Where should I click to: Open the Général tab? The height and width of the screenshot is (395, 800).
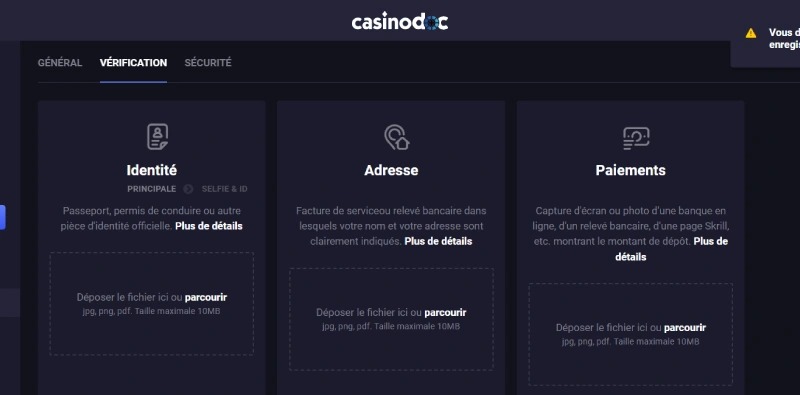click(60, 63)
